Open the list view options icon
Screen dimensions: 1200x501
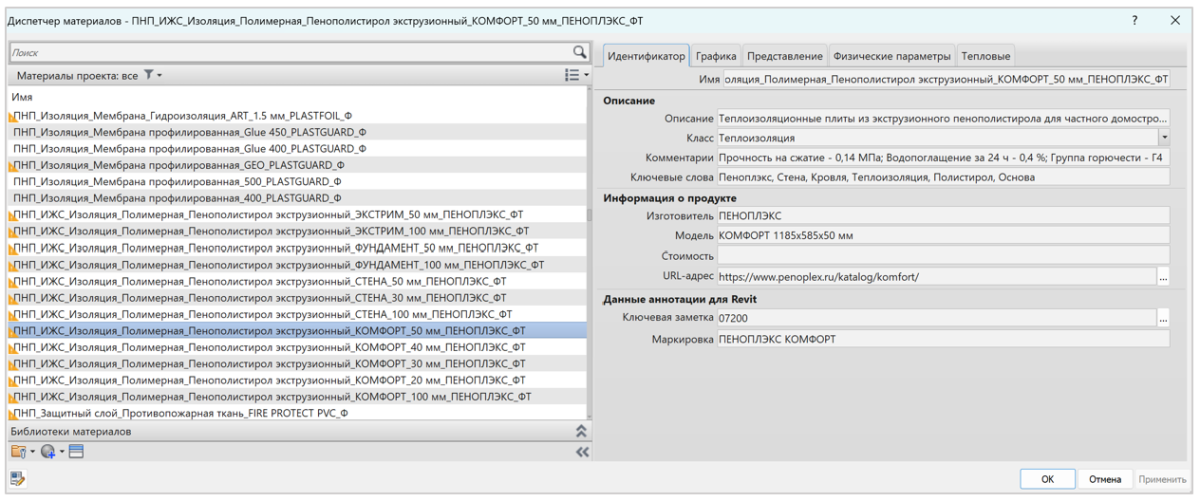point(573,76)
